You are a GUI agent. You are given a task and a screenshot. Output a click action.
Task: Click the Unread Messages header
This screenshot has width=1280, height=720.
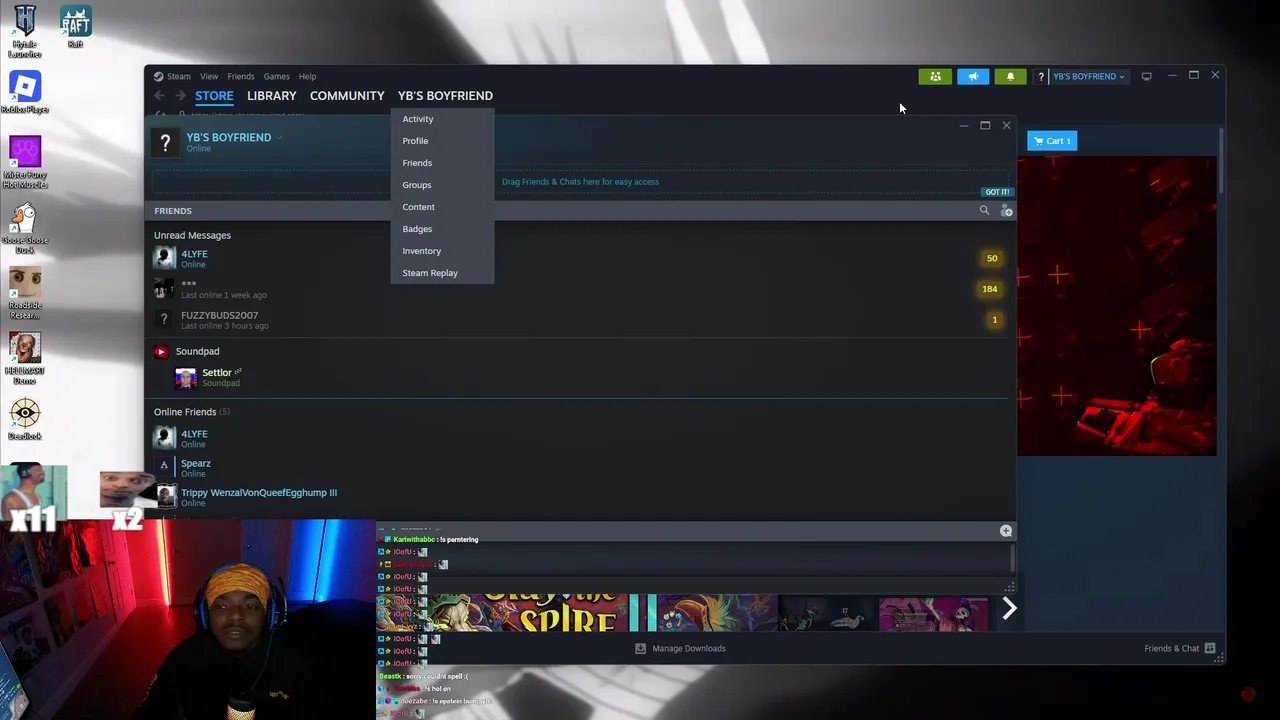[x=192, y=235]
